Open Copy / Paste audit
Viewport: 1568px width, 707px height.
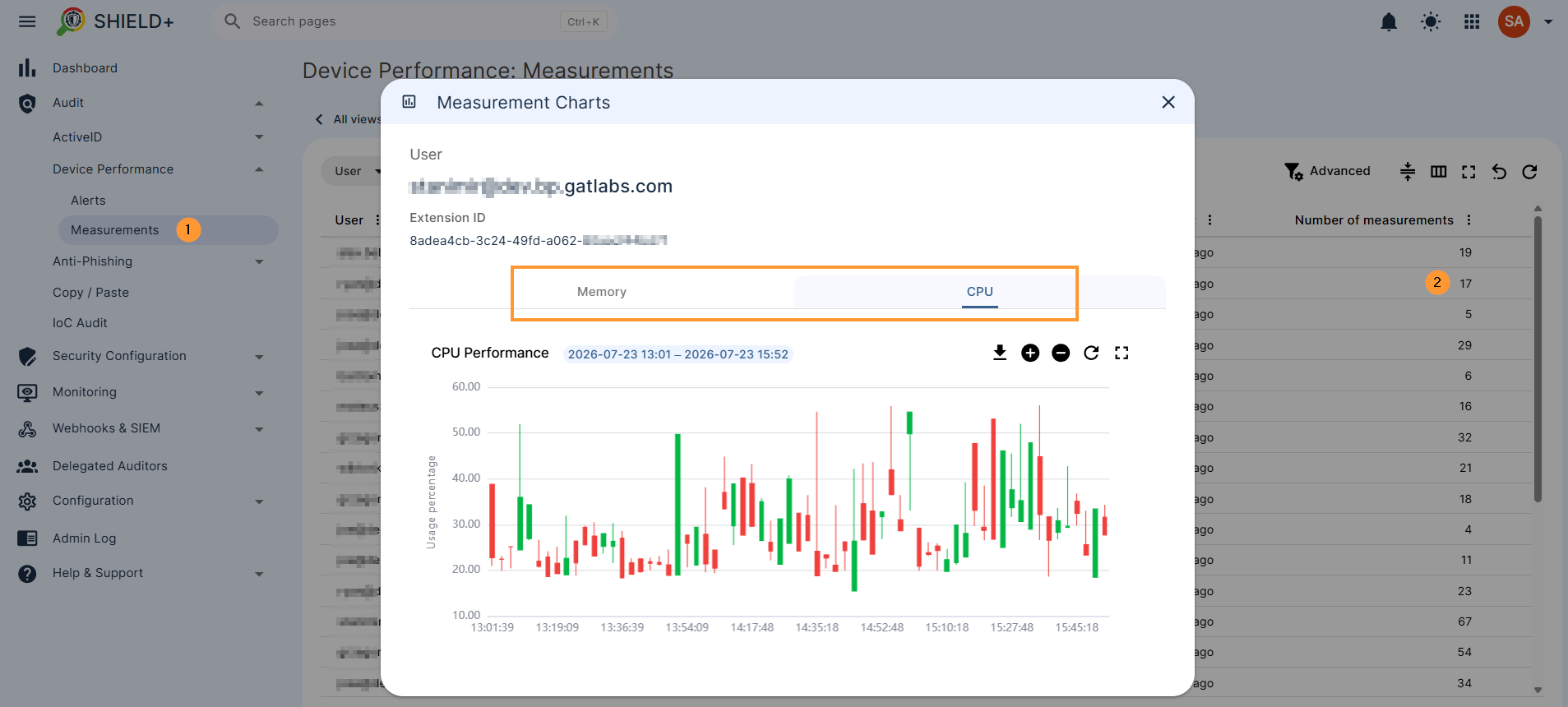90,293
